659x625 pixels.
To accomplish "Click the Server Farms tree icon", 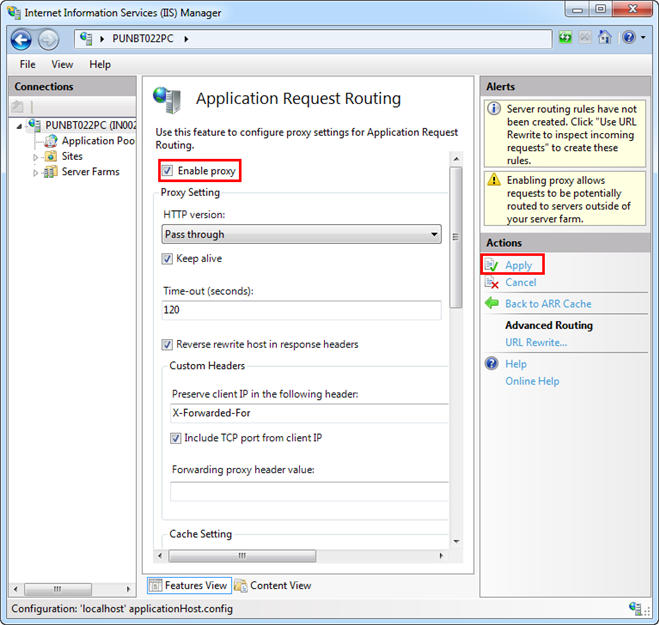I will pyautogui.click(x=51, y=172).
